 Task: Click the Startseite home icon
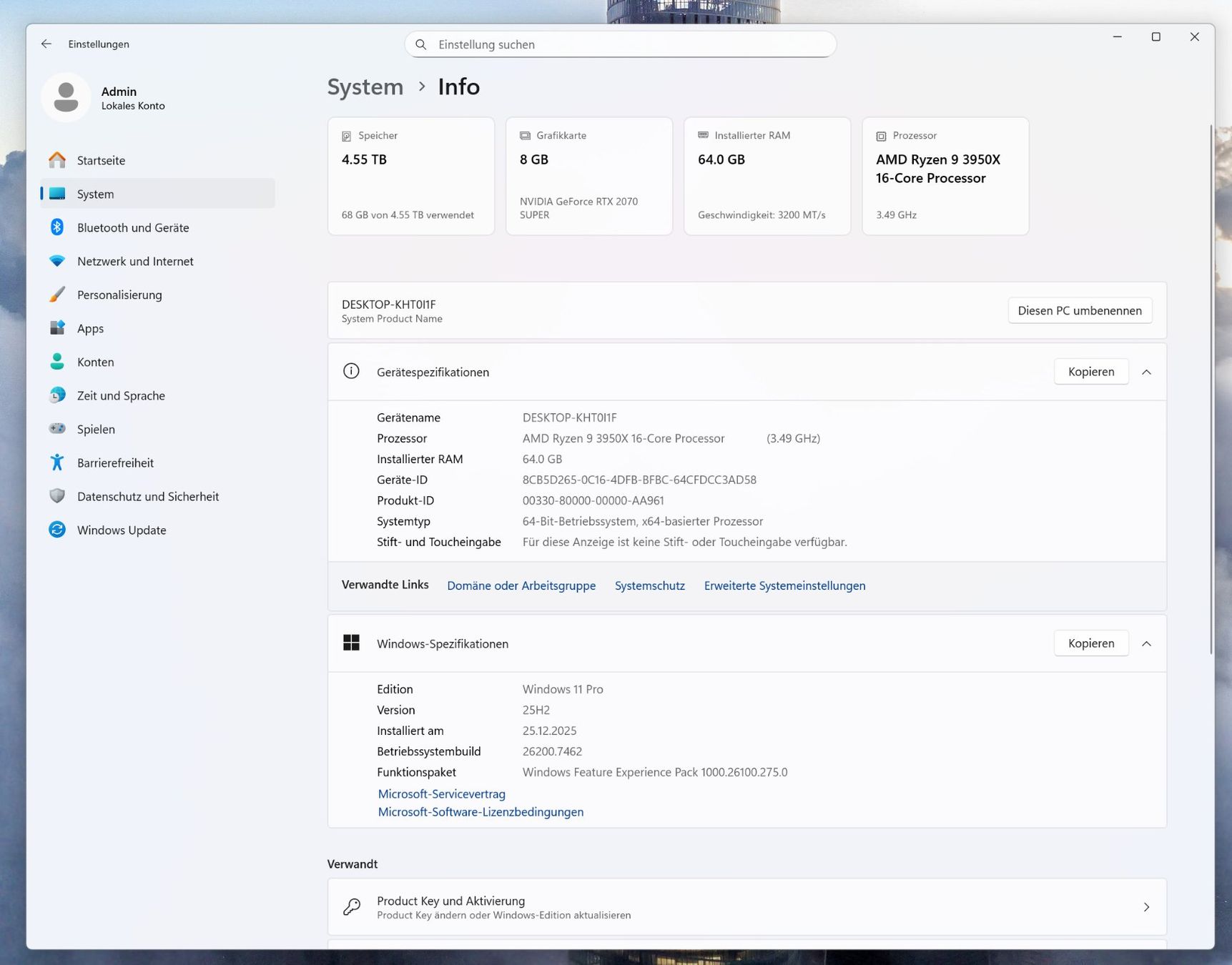click(57, 160)
